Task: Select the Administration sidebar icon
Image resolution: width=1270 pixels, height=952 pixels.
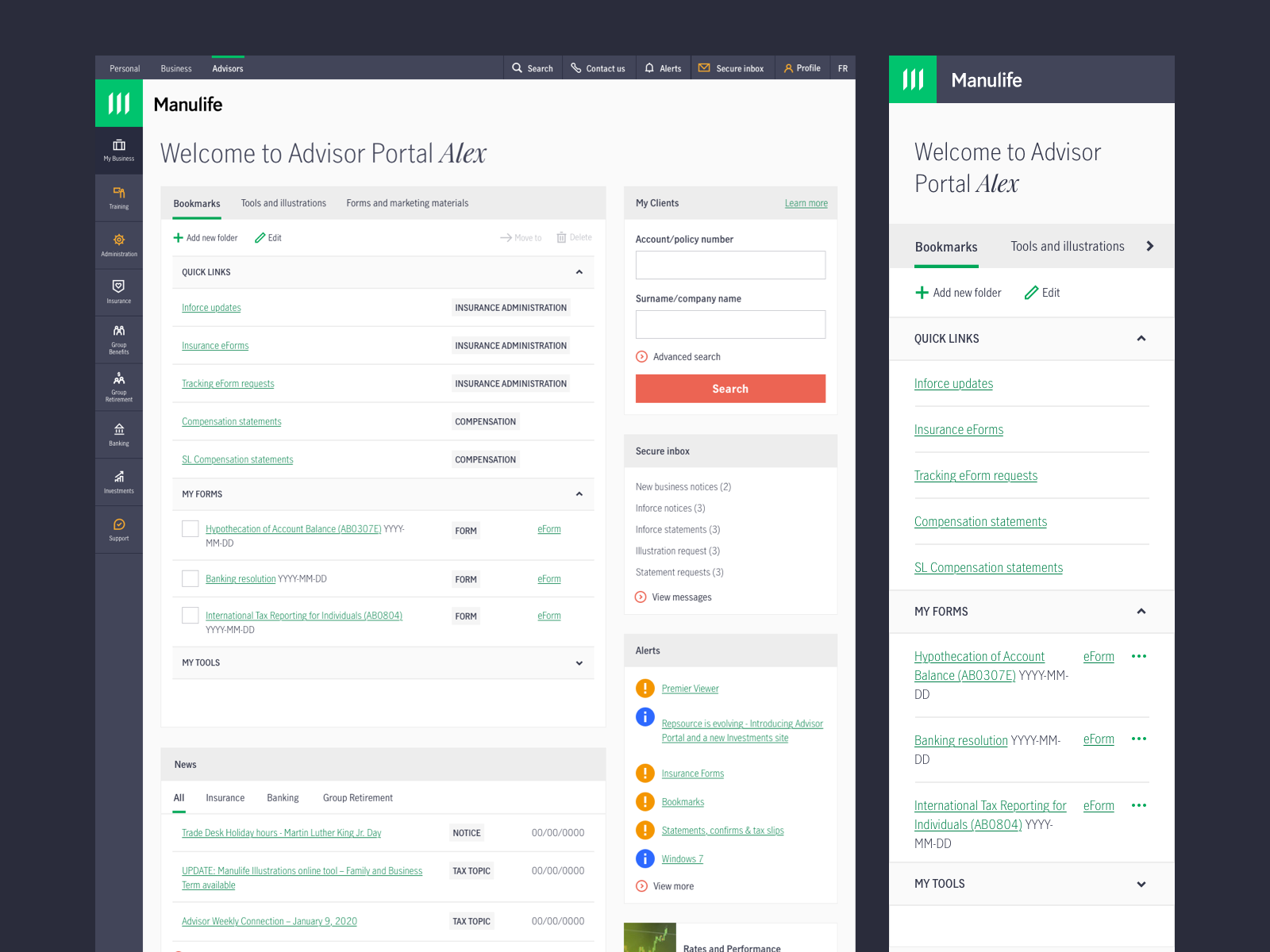Action: [118, 244]
